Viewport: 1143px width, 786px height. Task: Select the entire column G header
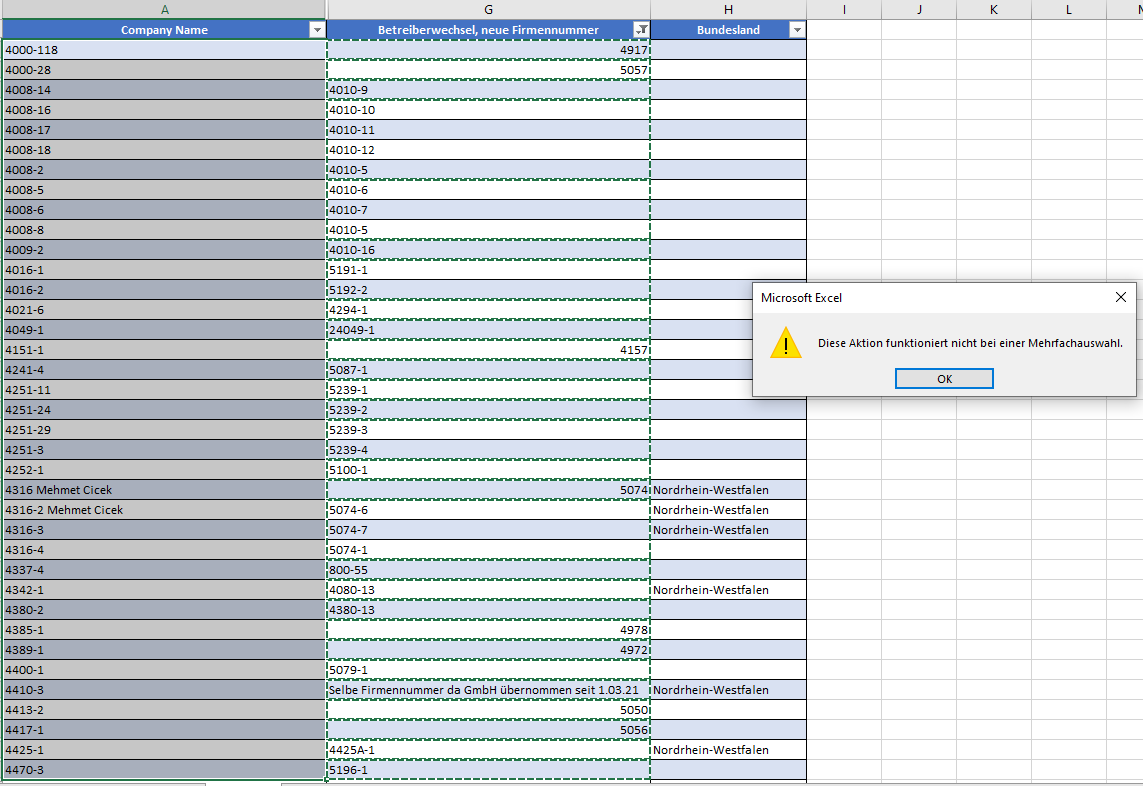488,9
